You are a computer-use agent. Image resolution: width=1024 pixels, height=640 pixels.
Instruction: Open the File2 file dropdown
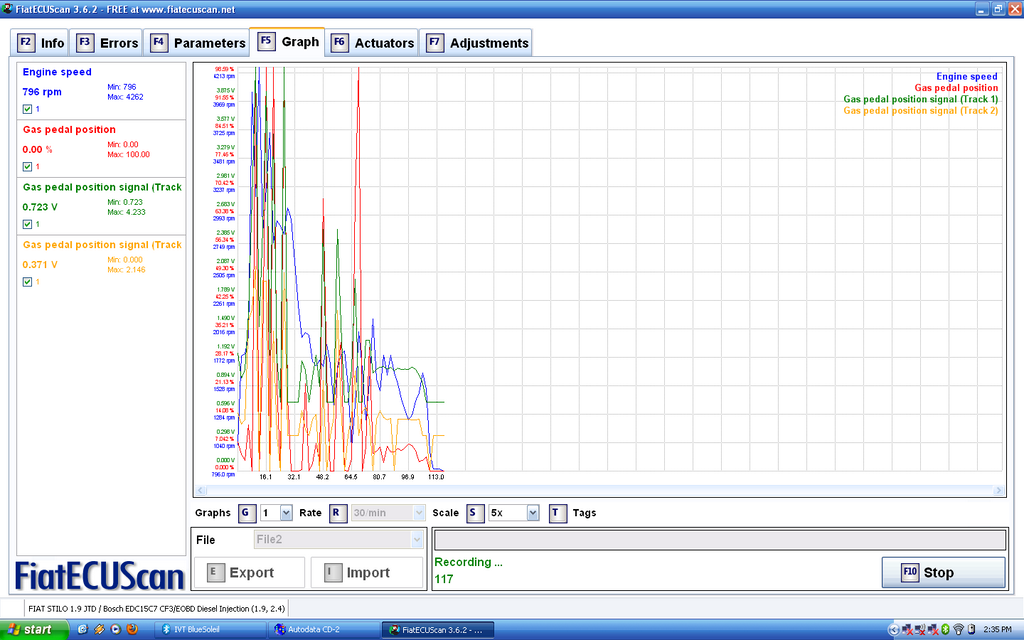(x=339, y=539)
